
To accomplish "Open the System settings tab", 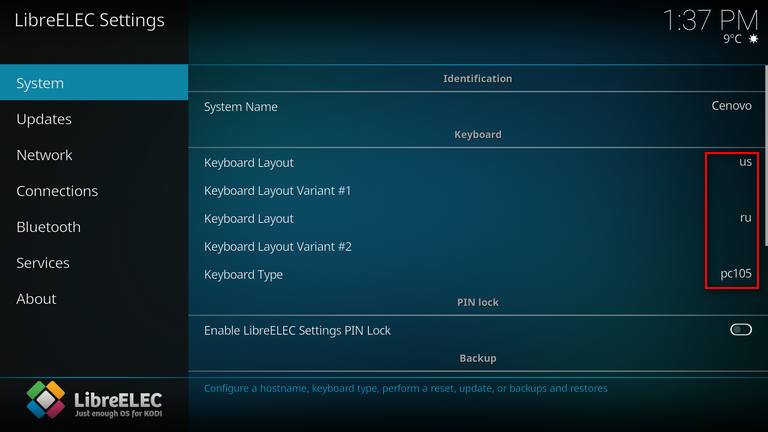I will 94,83.
